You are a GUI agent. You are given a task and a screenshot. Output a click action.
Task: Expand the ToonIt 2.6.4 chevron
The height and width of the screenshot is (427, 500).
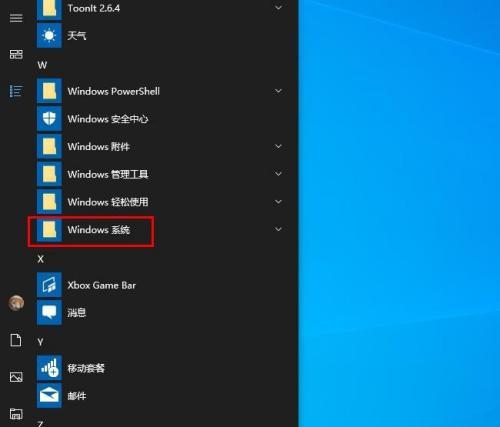coord(278,7)
